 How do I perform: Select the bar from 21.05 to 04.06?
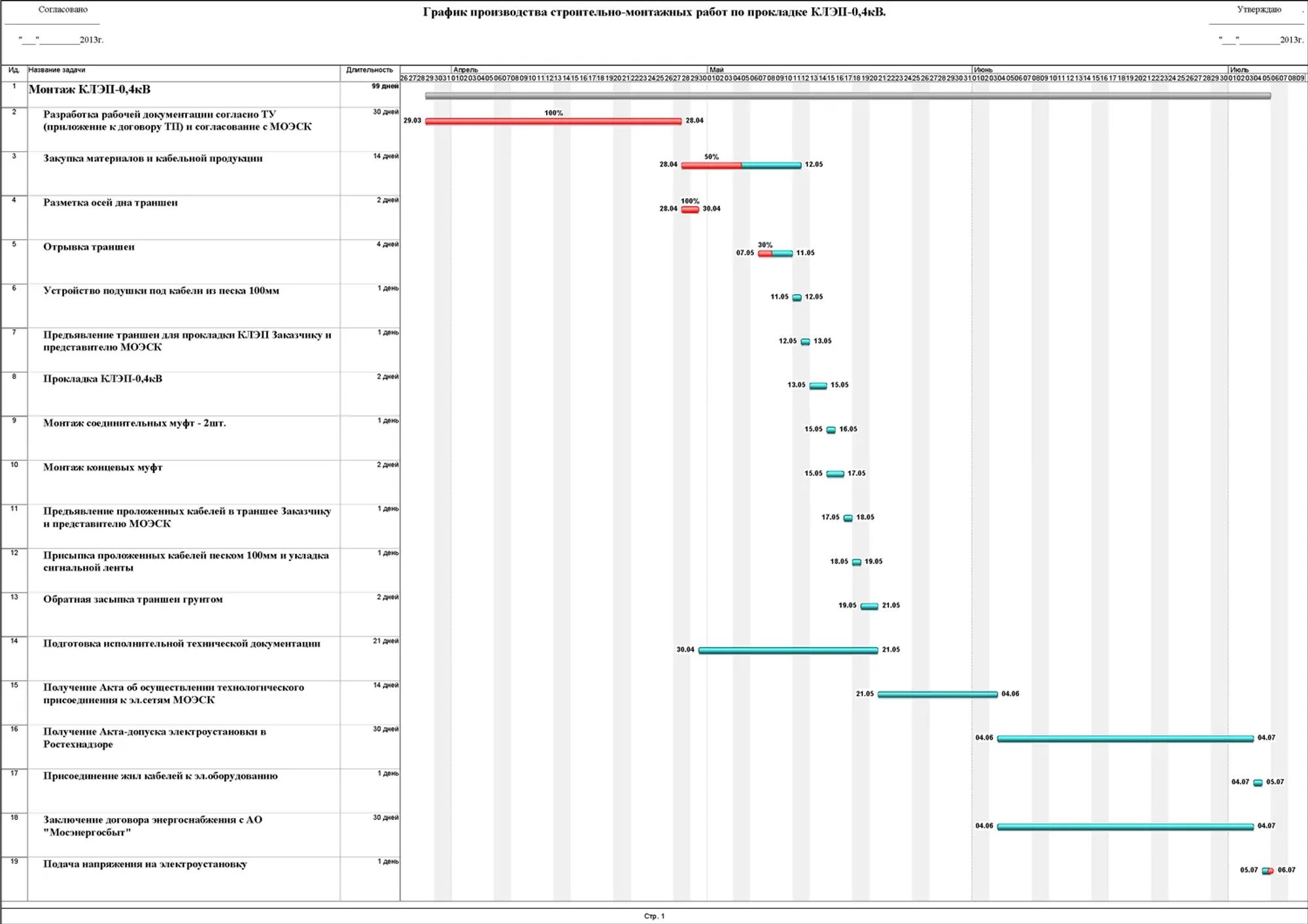coord(937,694)
